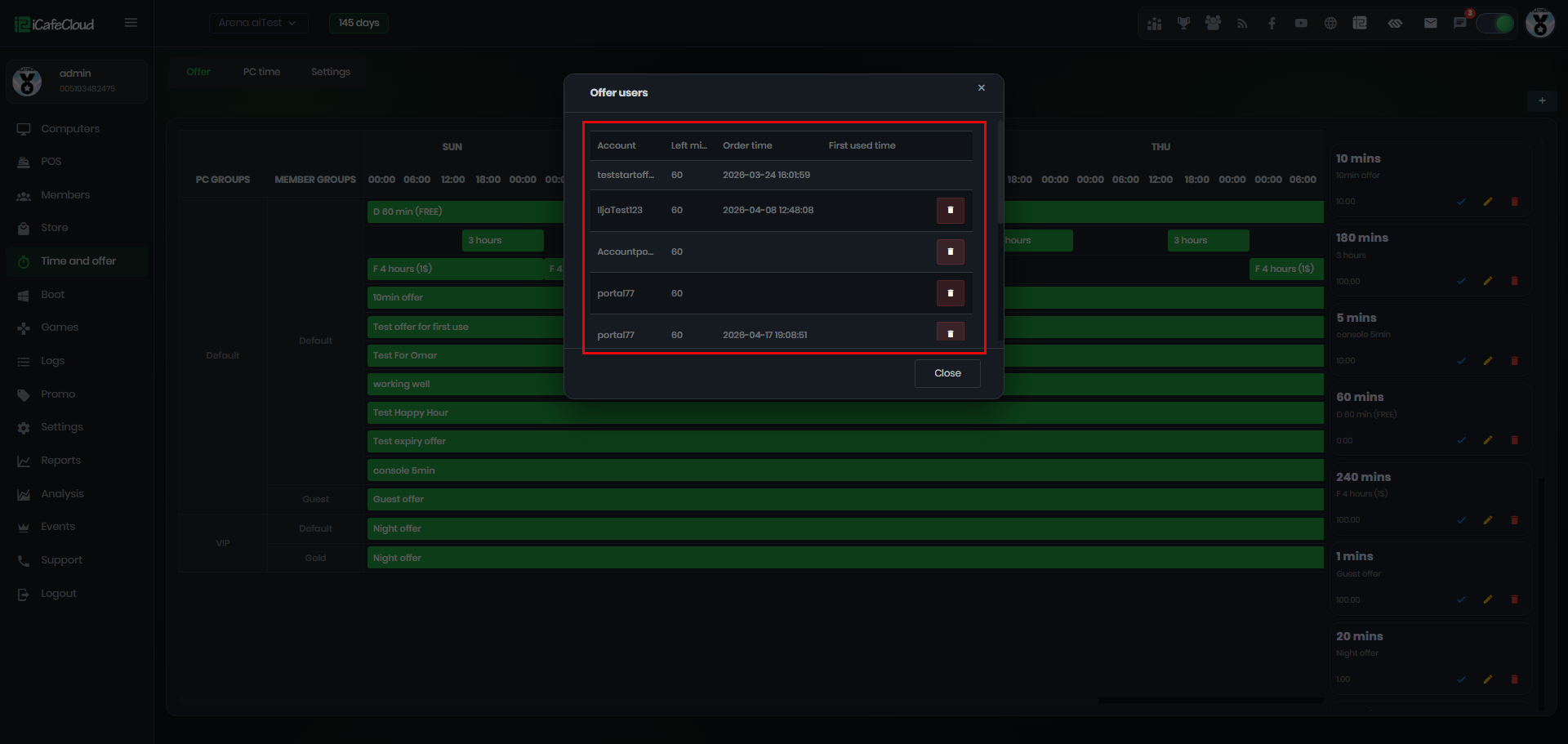Click the console 5min schedule bar
This screenshot has height=744, width=1568.
[x=845, y=470]
